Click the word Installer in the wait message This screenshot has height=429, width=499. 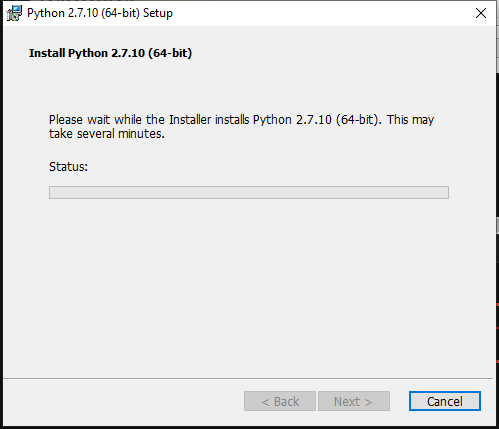pyautogui.click(x=190, y=119)
